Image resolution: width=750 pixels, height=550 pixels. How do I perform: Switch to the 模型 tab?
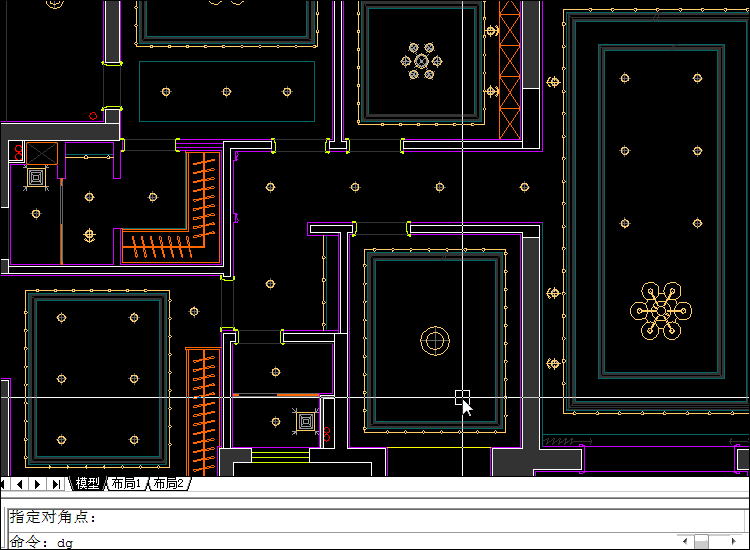coord(88,484)
